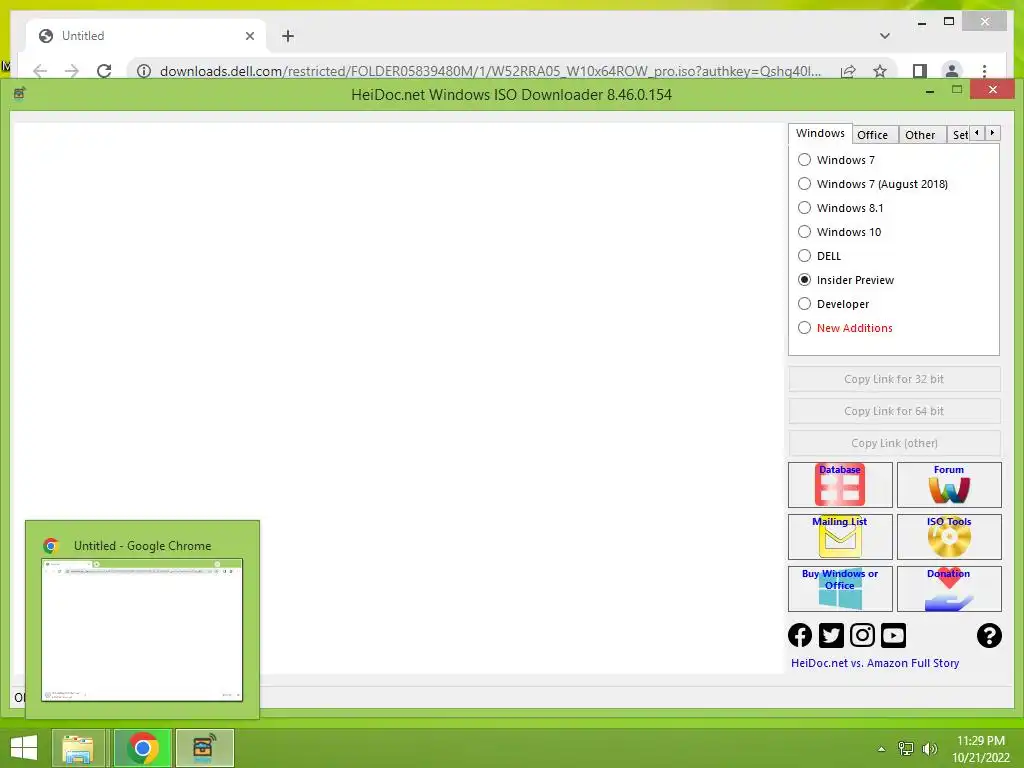Viewport: 1024px width, 768px height.
Task: Open Chrome side panel
Action: 920,71
